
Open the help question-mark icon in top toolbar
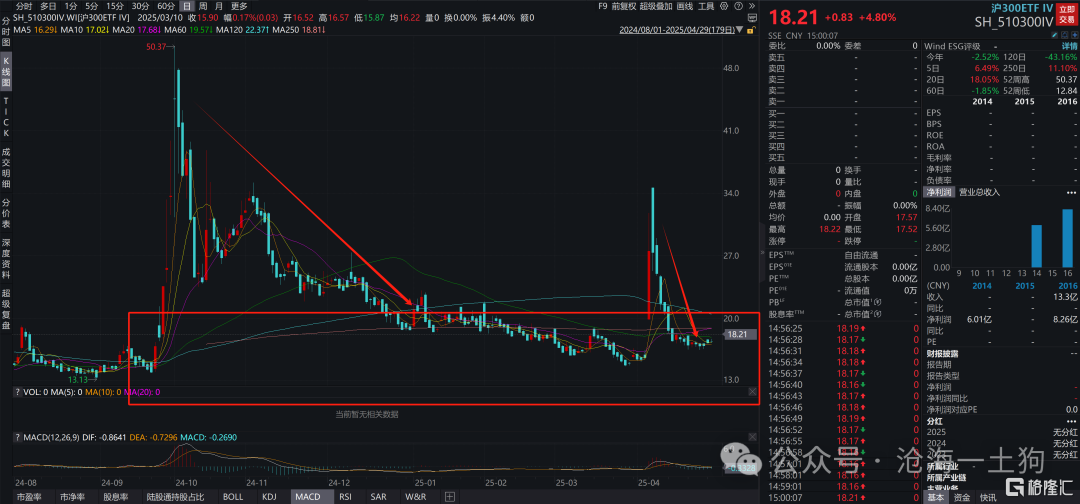tap(738, 6)
